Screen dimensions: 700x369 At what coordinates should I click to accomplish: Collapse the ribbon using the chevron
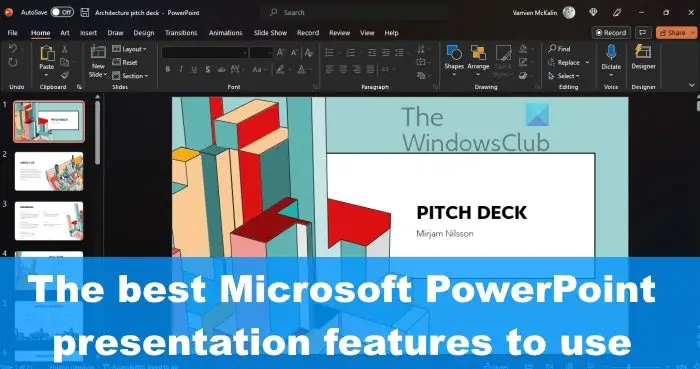[692, 85]
